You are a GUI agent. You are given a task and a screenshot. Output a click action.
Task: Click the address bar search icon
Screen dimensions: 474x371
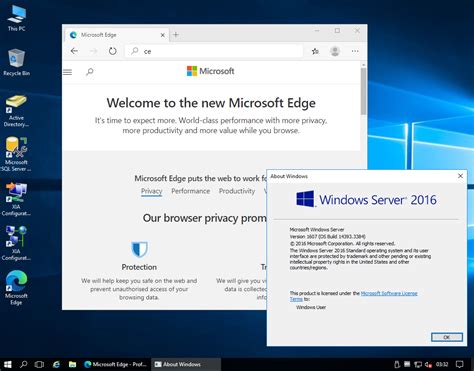point(135,51)
